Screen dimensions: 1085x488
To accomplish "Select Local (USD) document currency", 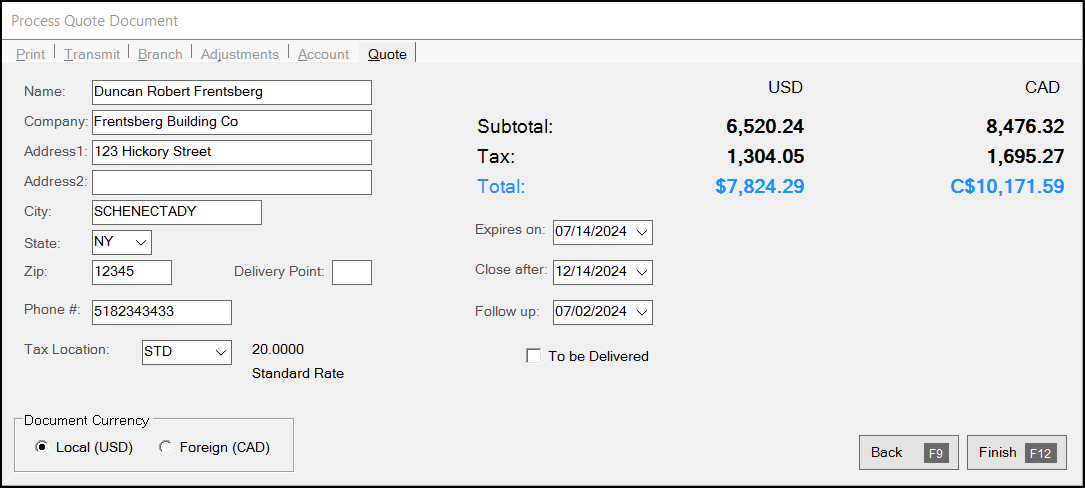I will tap(41, 447).
